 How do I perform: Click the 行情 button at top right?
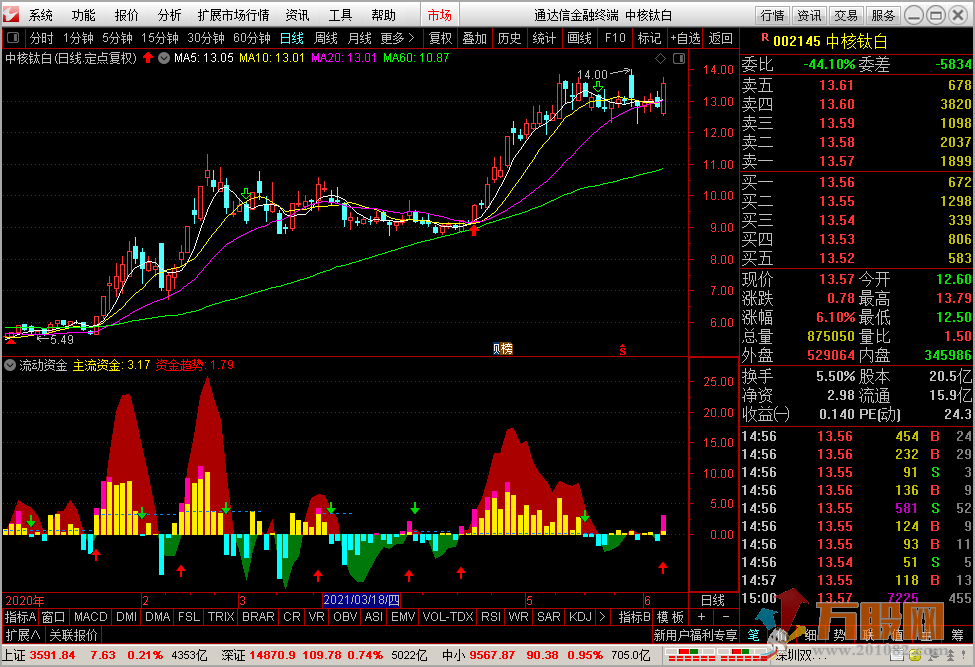pos(773,15)
